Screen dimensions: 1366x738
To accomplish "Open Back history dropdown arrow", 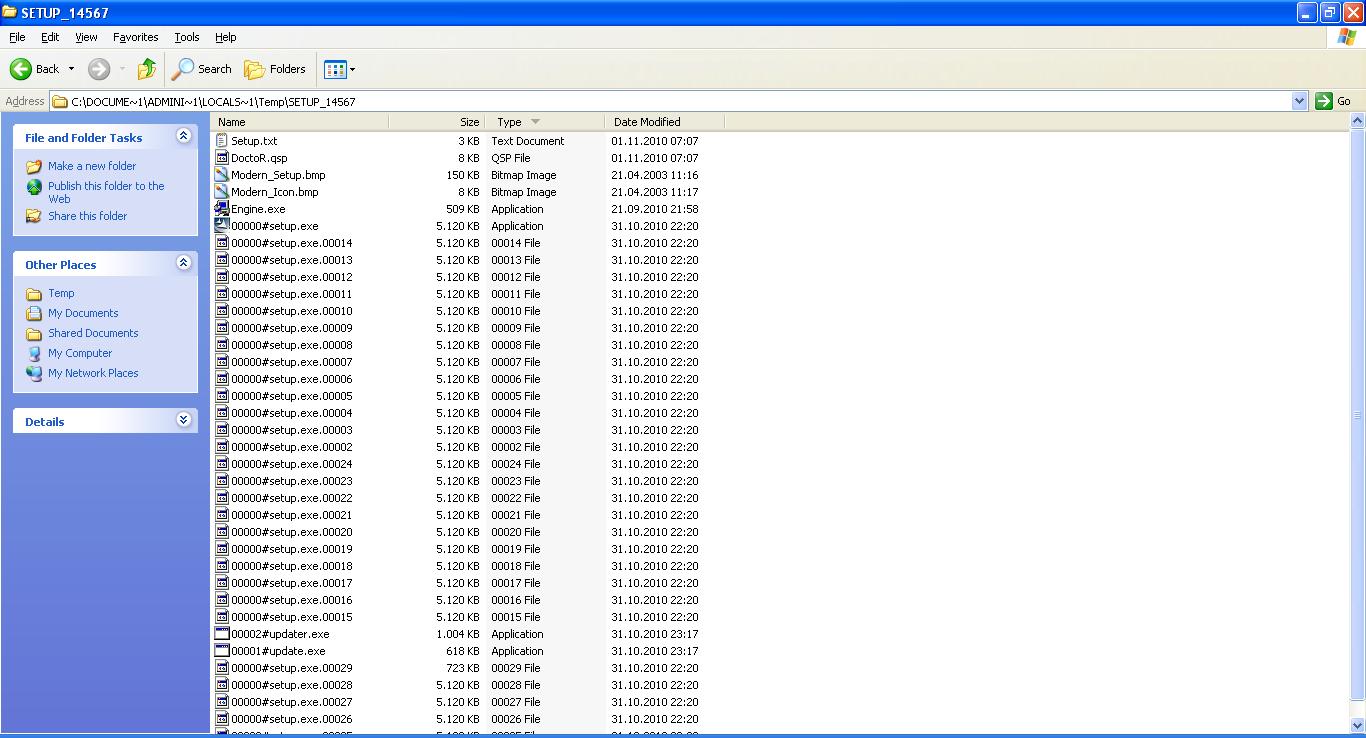I will 71,69.
